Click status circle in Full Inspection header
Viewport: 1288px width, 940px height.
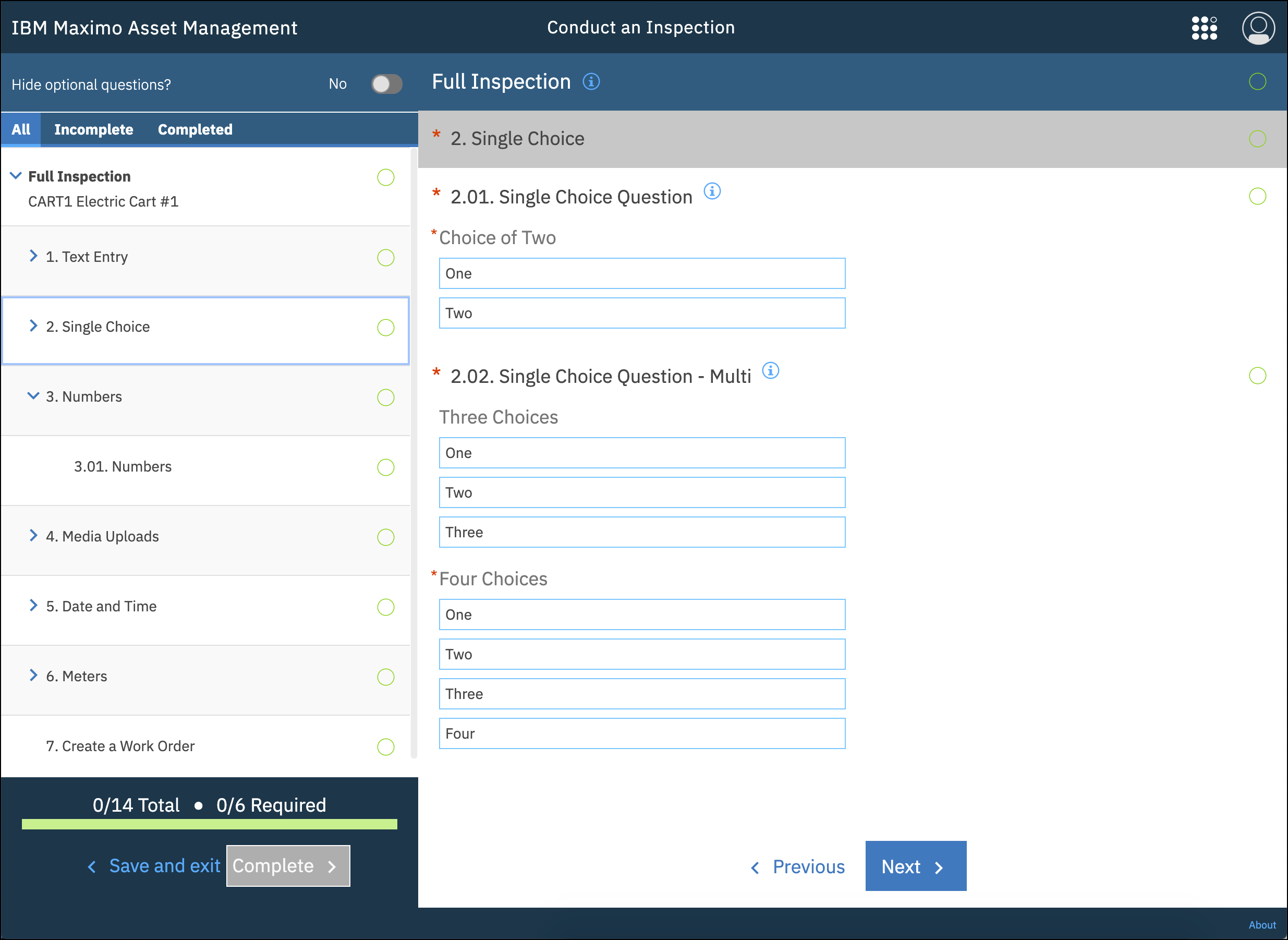1257,82
